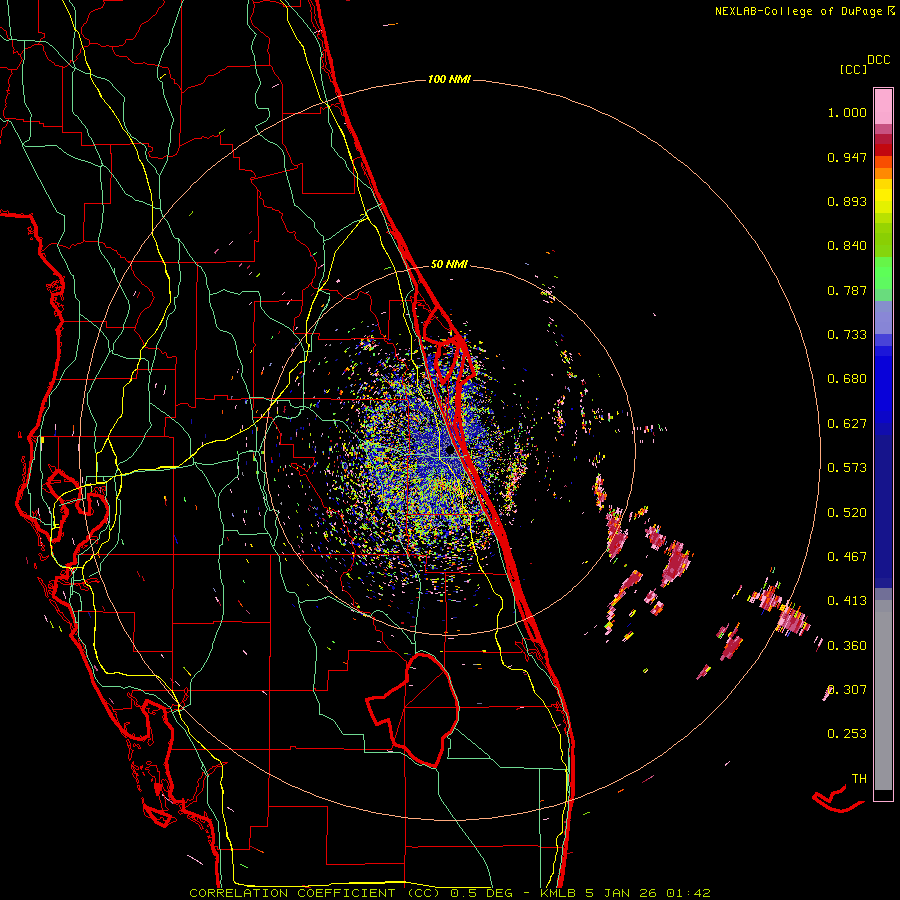The width and height of the screenshot is (900, 900).
Task: Click the 0.573 color scale value
Action: (847, 468)
